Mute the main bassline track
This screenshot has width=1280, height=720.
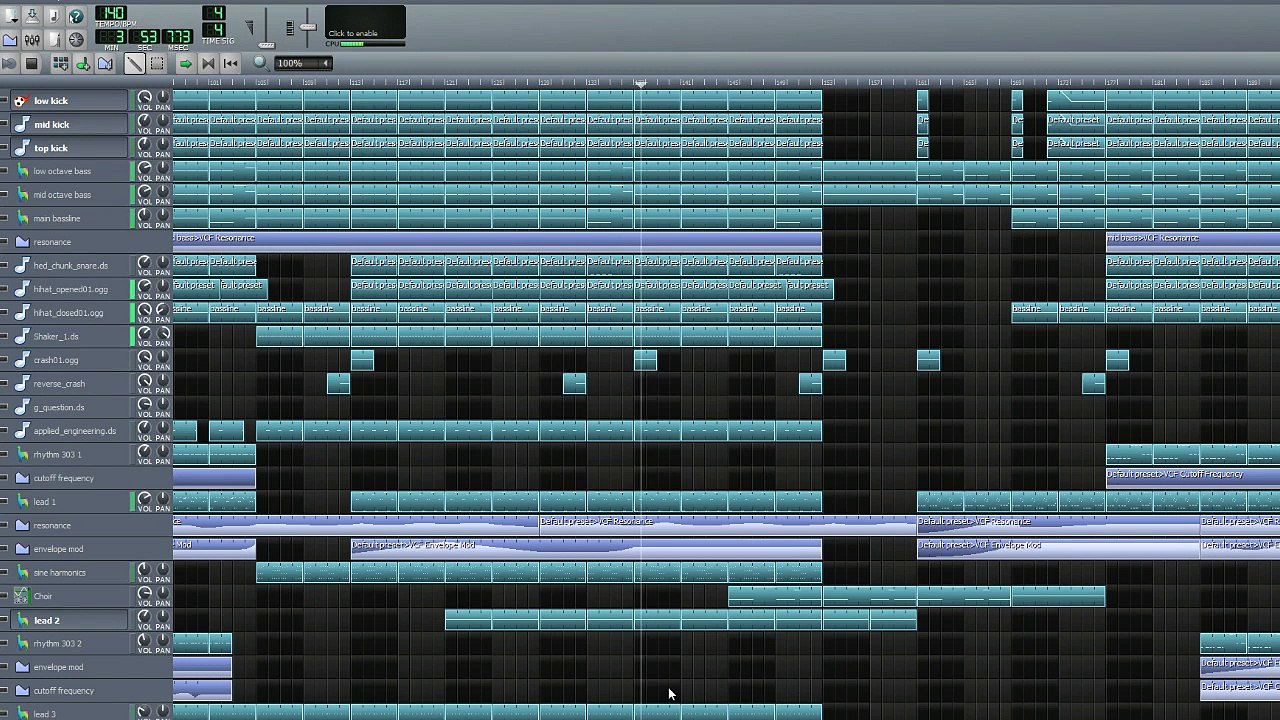pos(5,218)
